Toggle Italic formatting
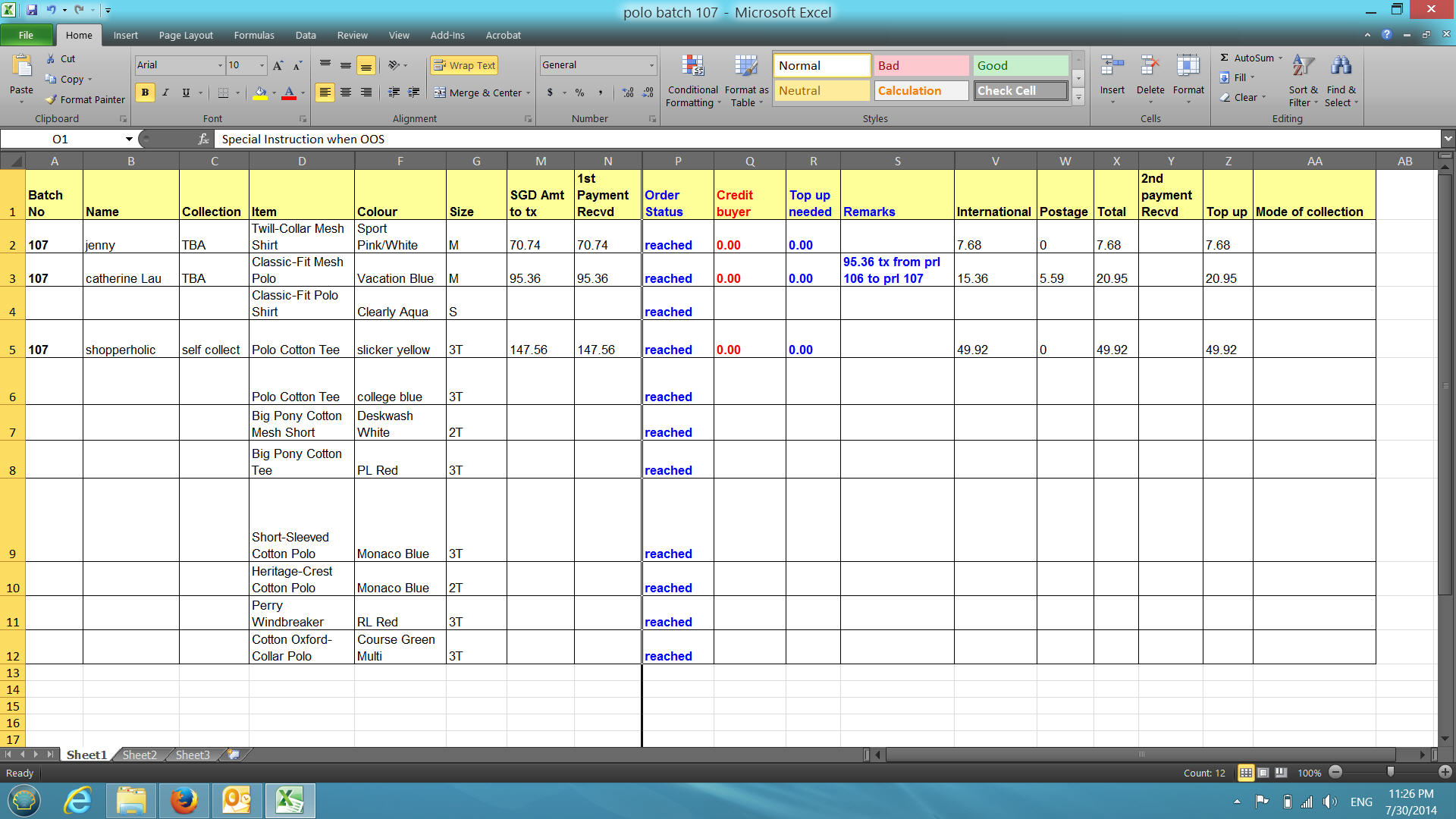Screen dimensions: 1456x819 tap(165, 93)
